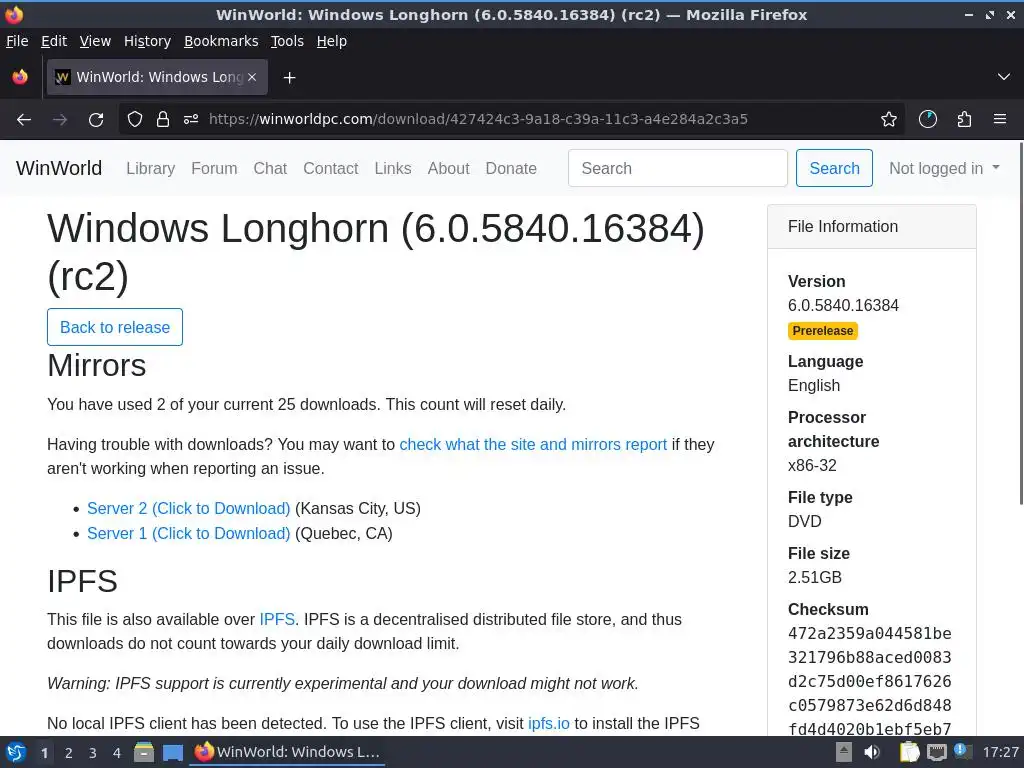
Task: Click the Back to release button
Action: coord(115,327)
